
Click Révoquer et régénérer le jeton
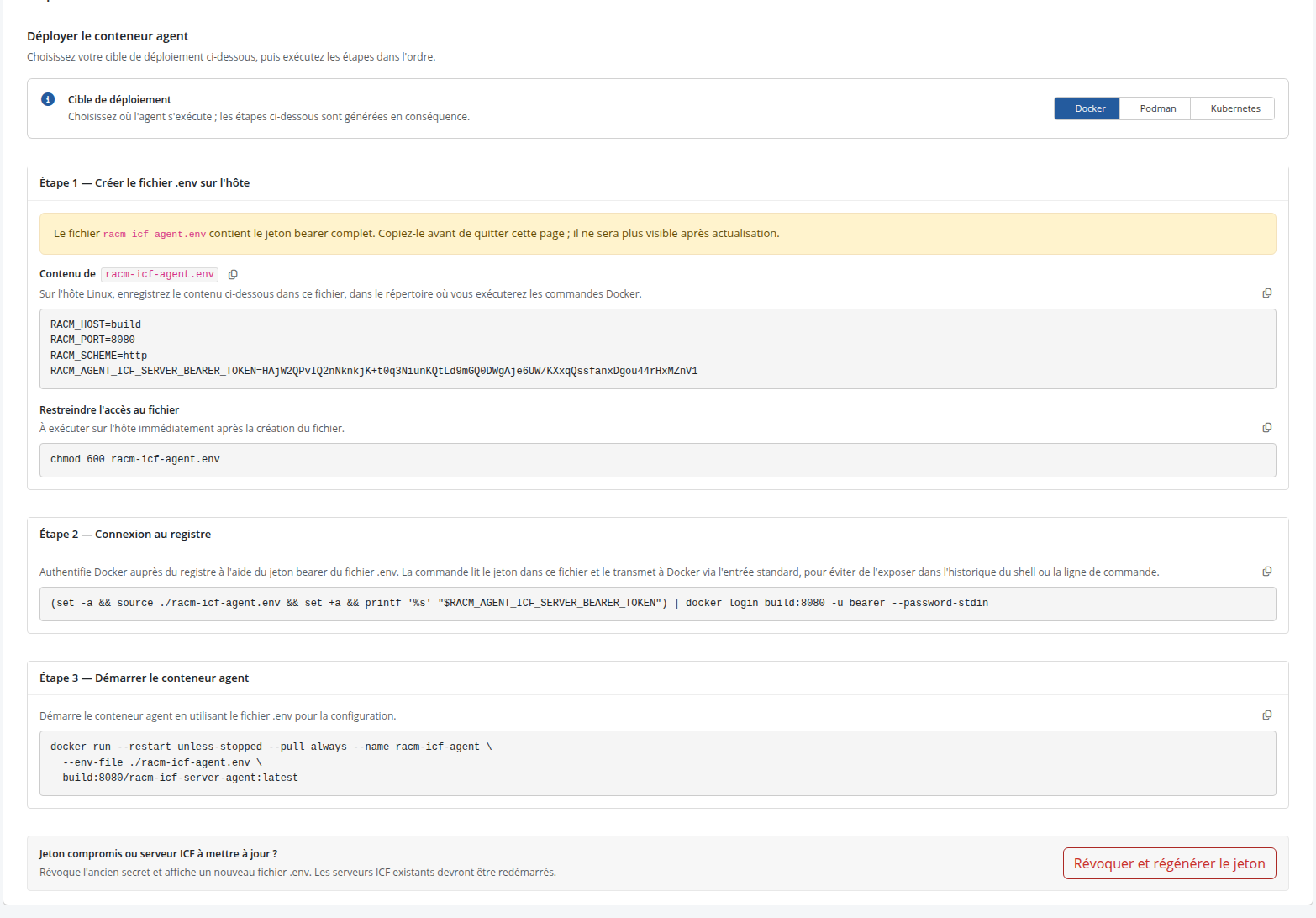click(1169, 863)
